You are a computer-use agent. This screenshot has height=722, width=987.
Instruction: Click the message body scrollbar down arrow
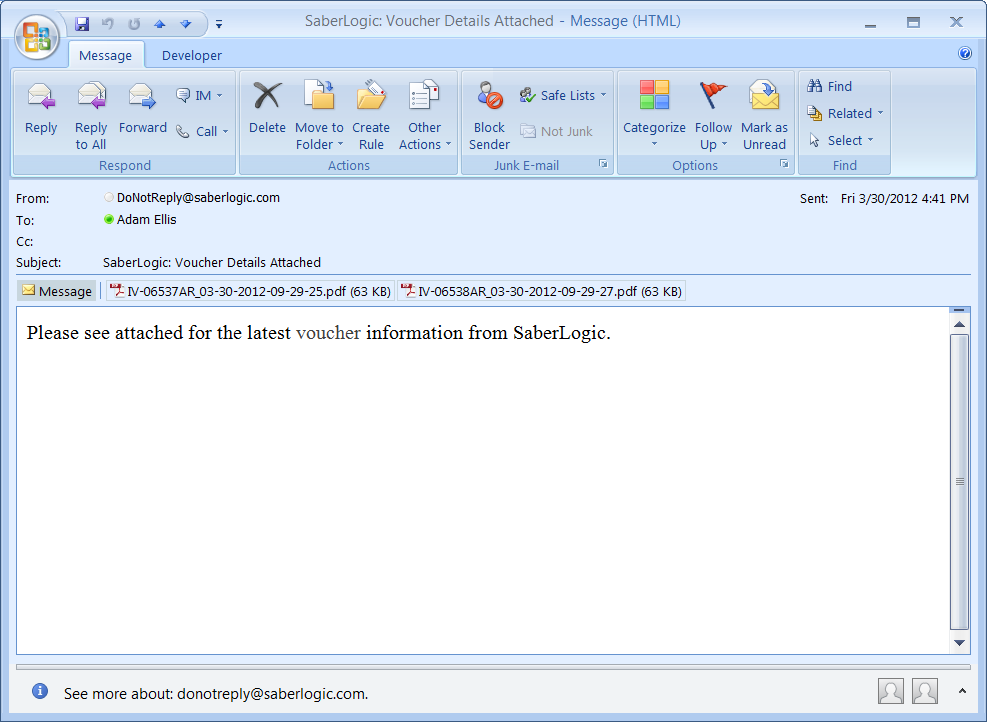[959, 643]
